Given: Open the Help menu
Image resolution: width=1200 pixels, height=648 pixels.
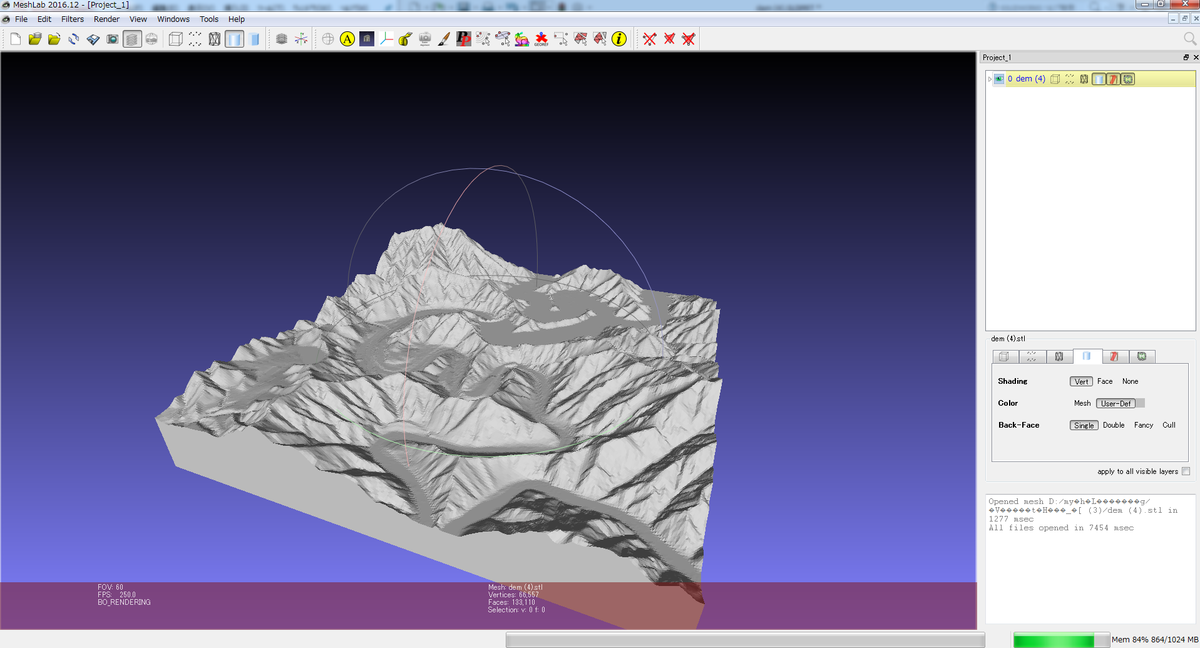Looking at the screenshot, I should click(x=236, y=19).
